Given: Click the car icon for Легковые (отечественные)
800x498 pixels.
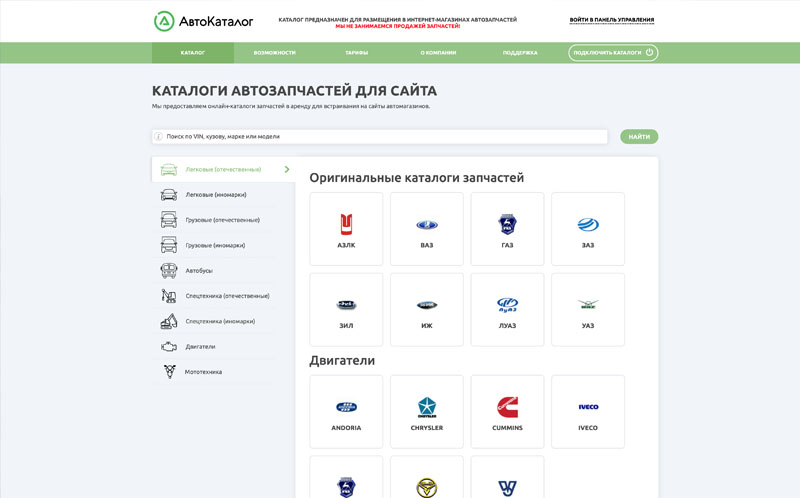Looking at the screenshot, I should (169, 169).
